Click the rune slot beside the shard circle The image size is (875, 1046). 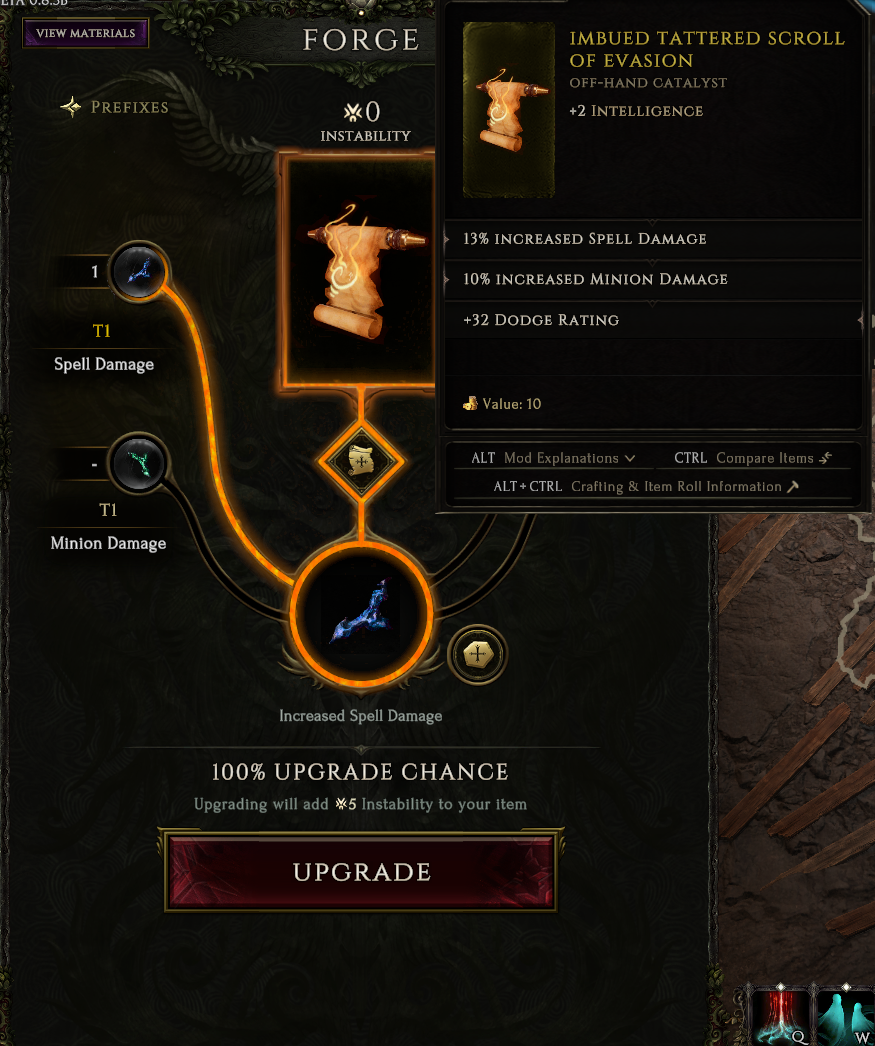click(x=478, y=654)
